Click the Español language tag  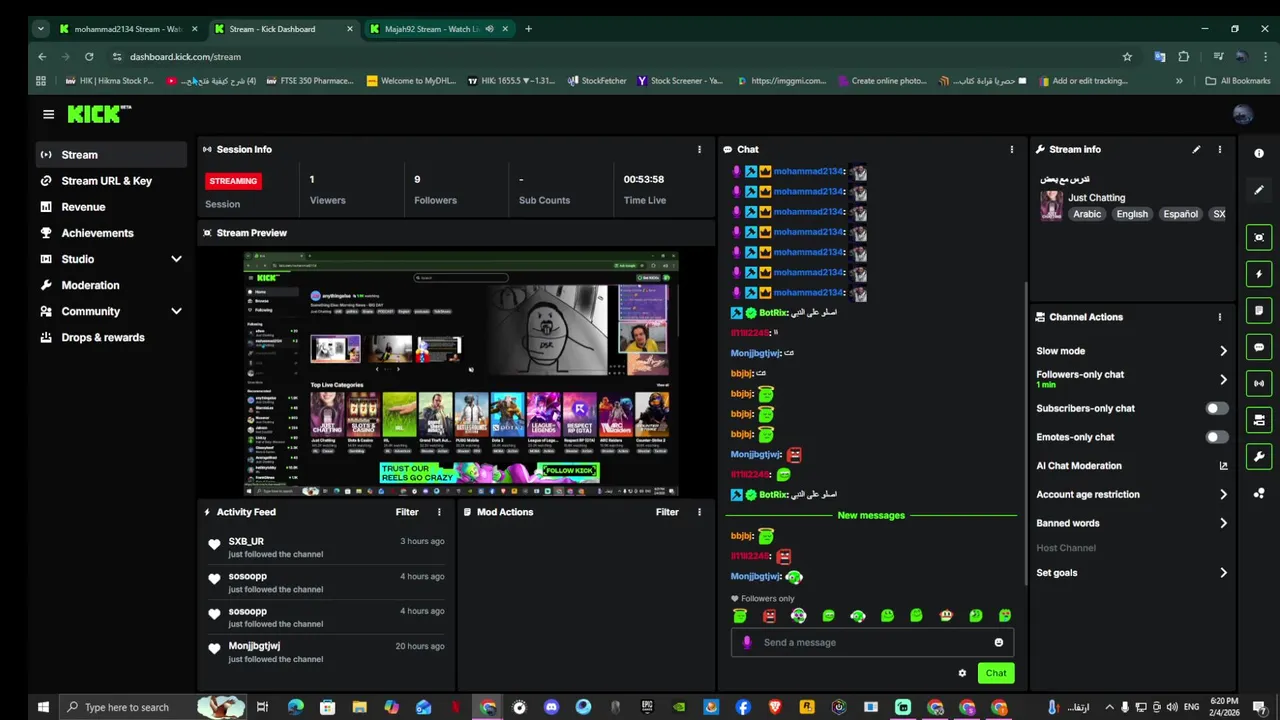(x=1180, y=214)
